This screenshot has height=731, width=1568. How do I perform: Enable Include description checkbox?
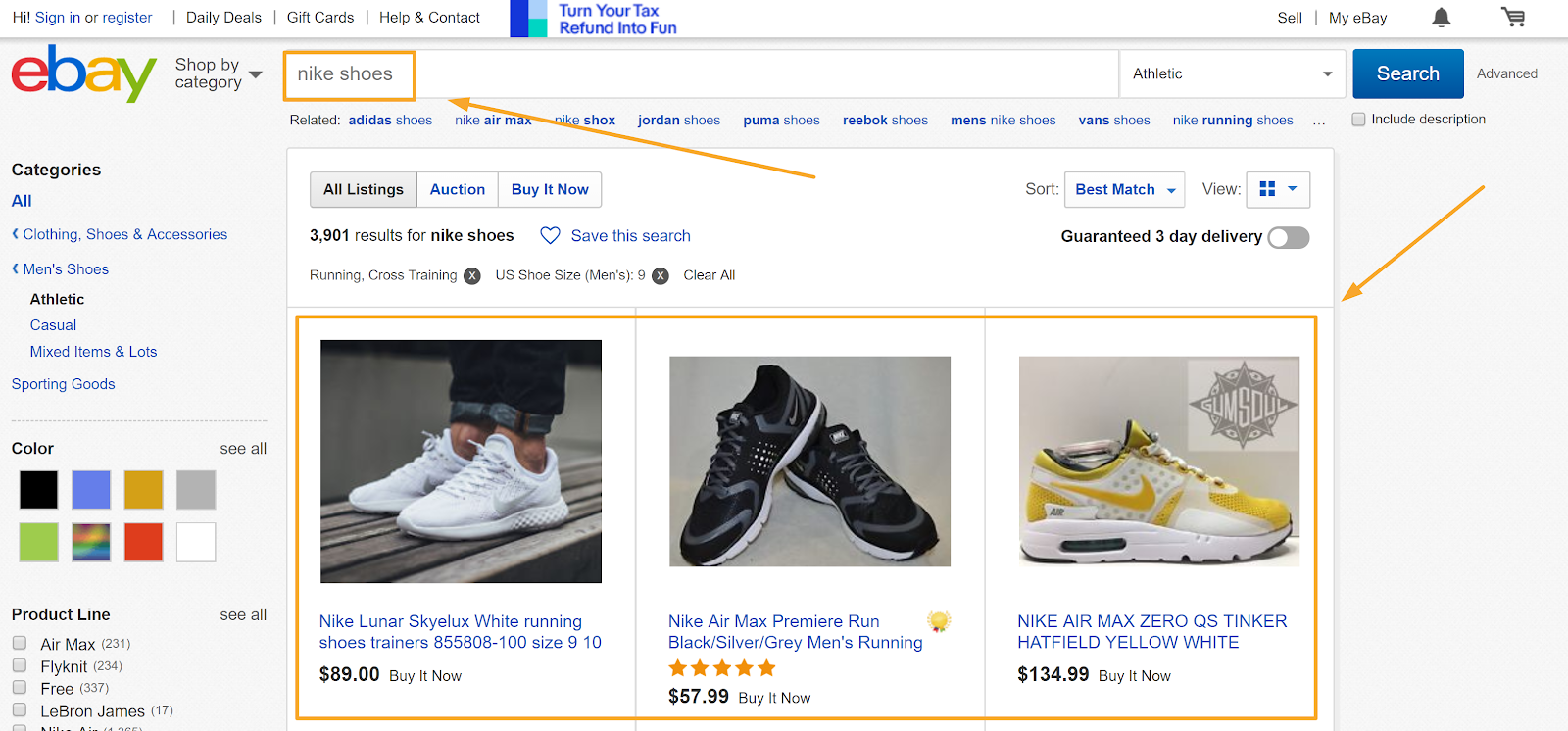1358,120
